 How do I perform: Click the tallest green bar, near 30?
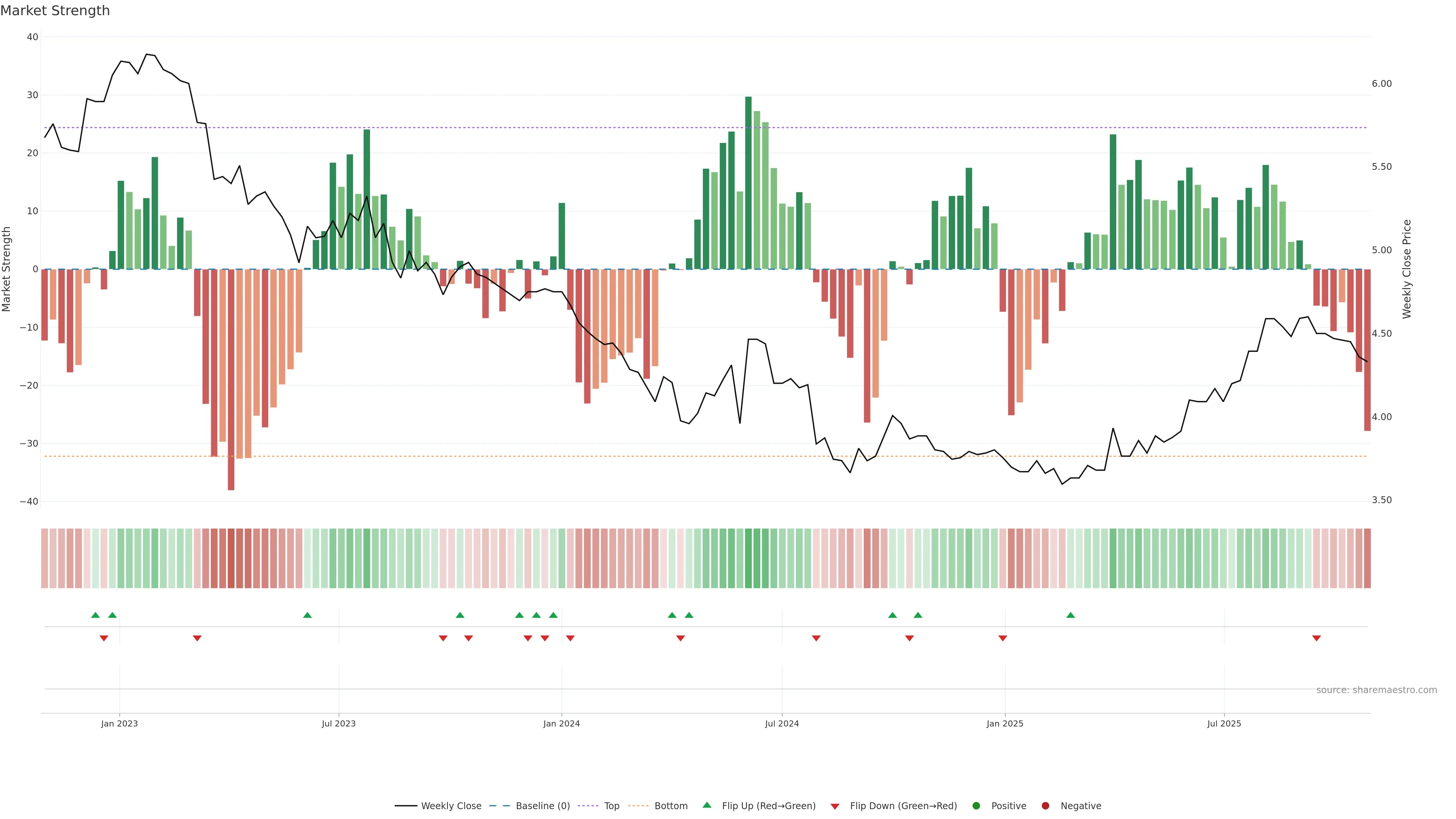748,181
